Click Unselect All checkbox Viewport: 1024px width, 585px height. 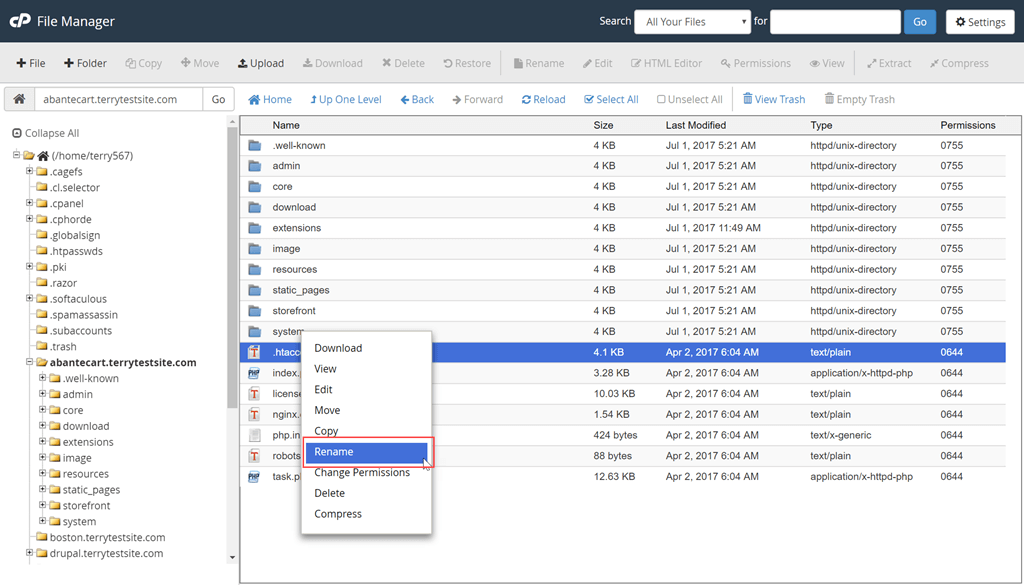click(690, 99)
